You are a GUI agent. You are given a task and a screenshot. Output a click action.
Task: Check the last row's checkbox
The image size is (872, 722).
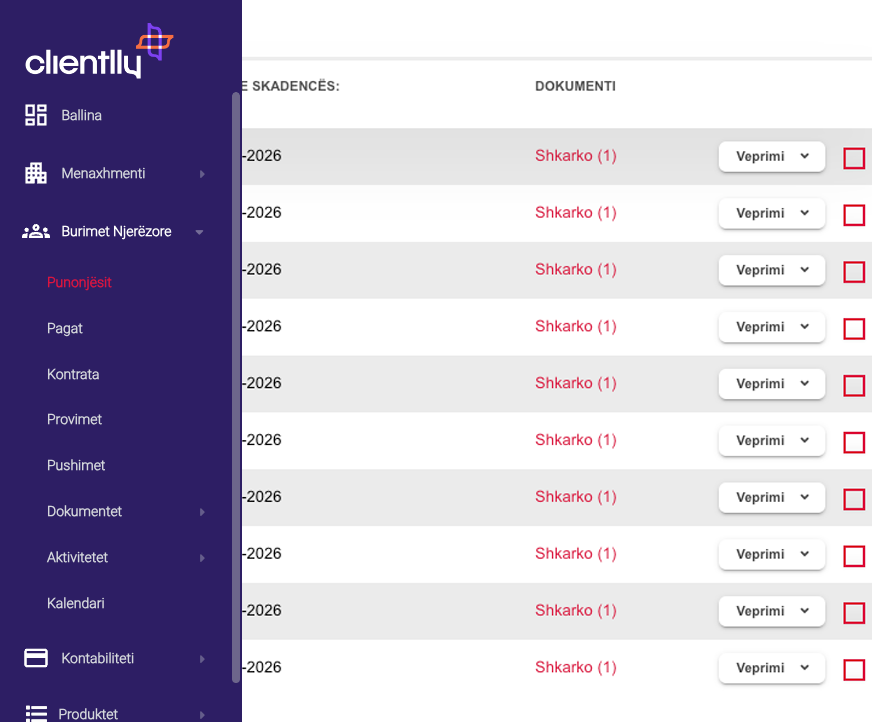click(x=854, y=669)
